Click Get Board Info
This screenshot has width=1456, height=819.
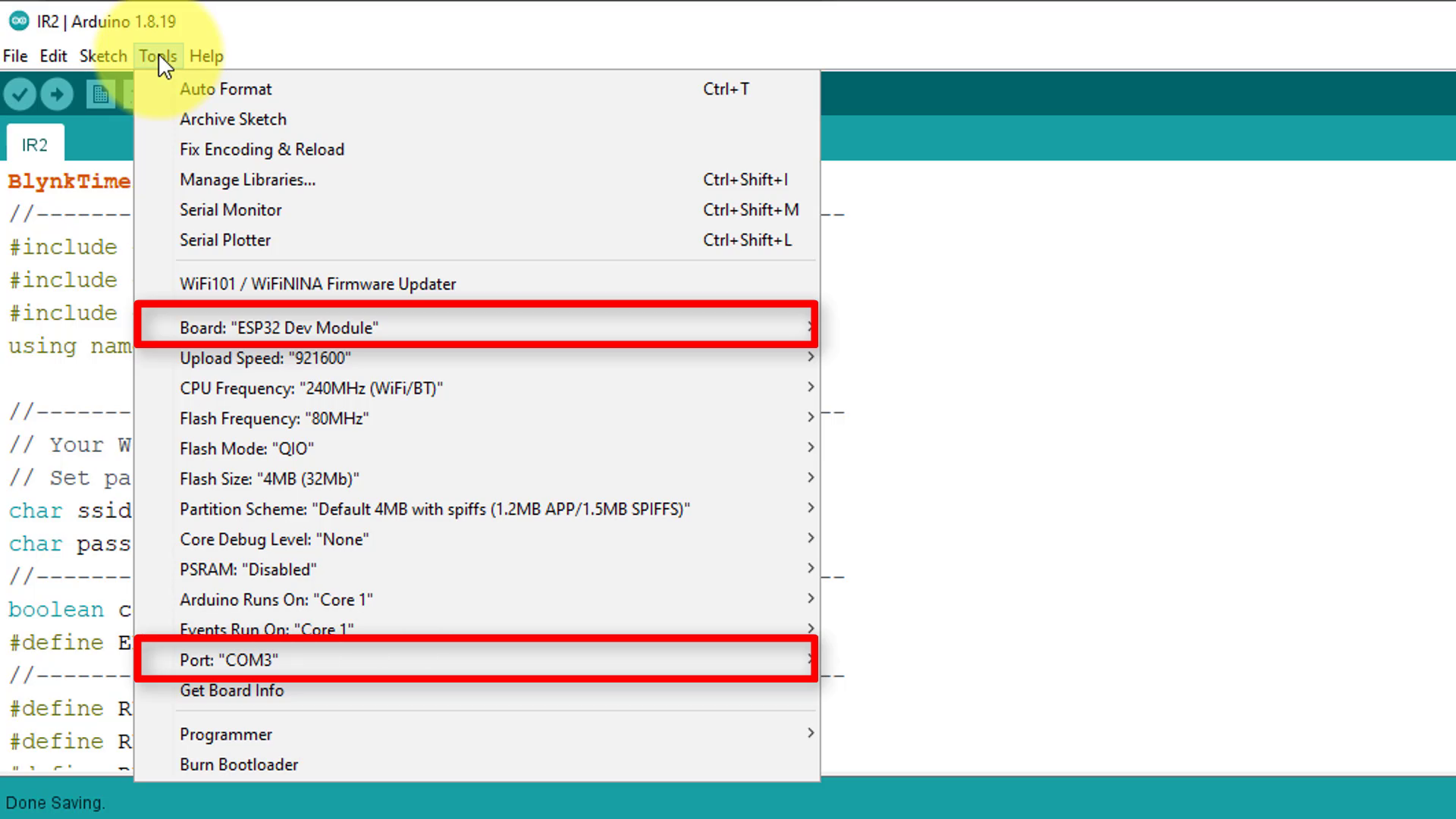[x=477, y=691]
